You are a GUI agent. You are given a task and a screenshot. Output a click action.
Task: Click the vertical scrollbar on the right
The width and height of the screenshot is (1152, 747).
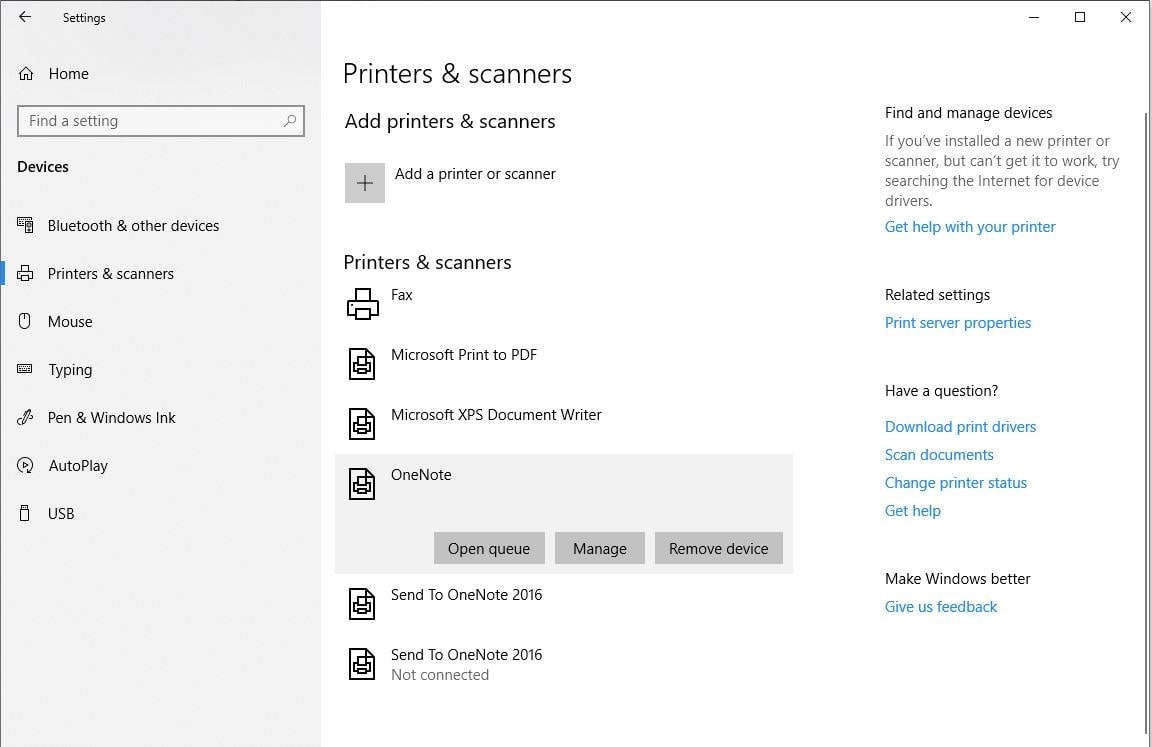tap(1147, 422)
